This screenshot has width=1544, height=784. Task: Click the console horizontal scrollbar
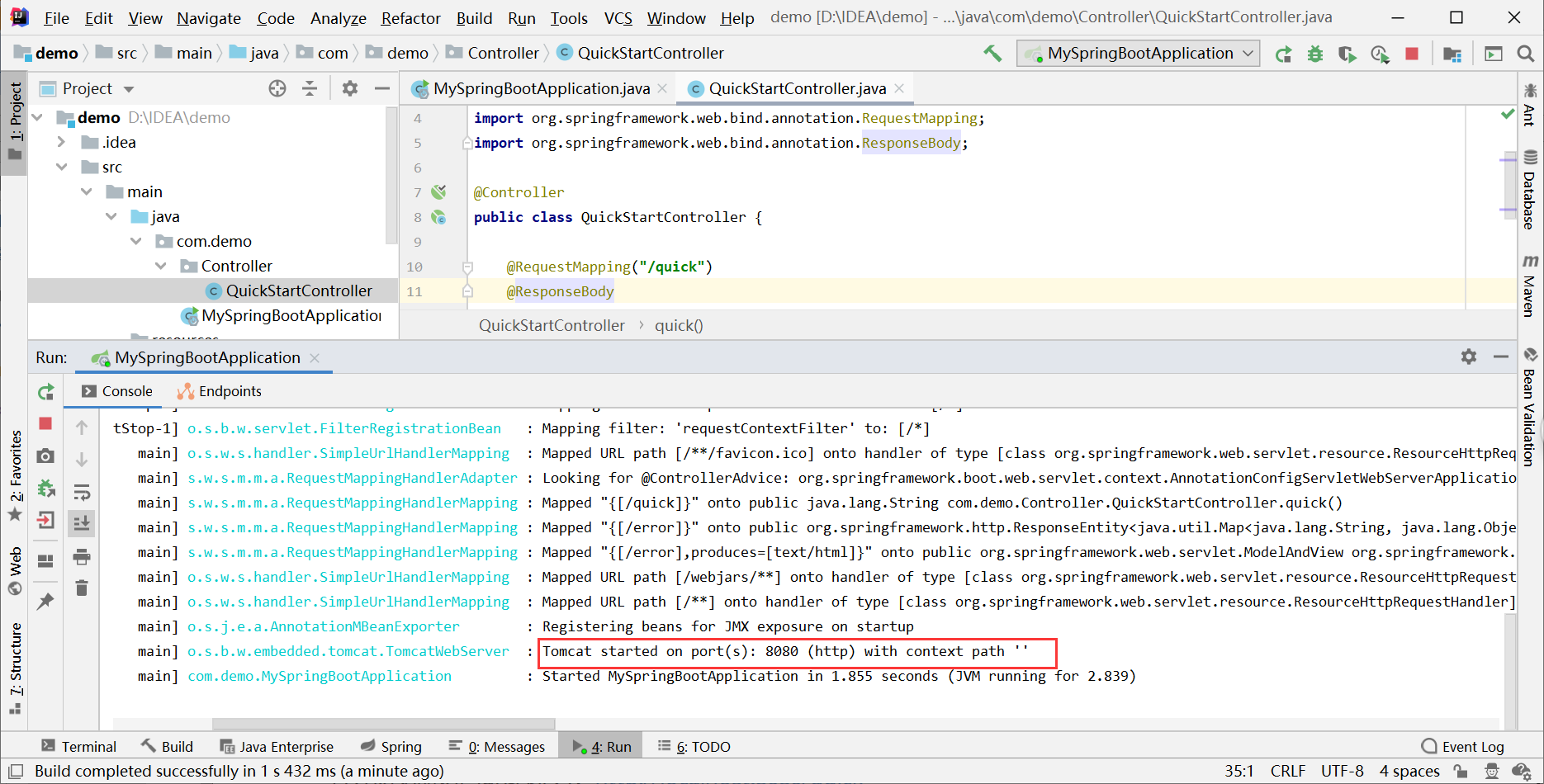point(384,724)
